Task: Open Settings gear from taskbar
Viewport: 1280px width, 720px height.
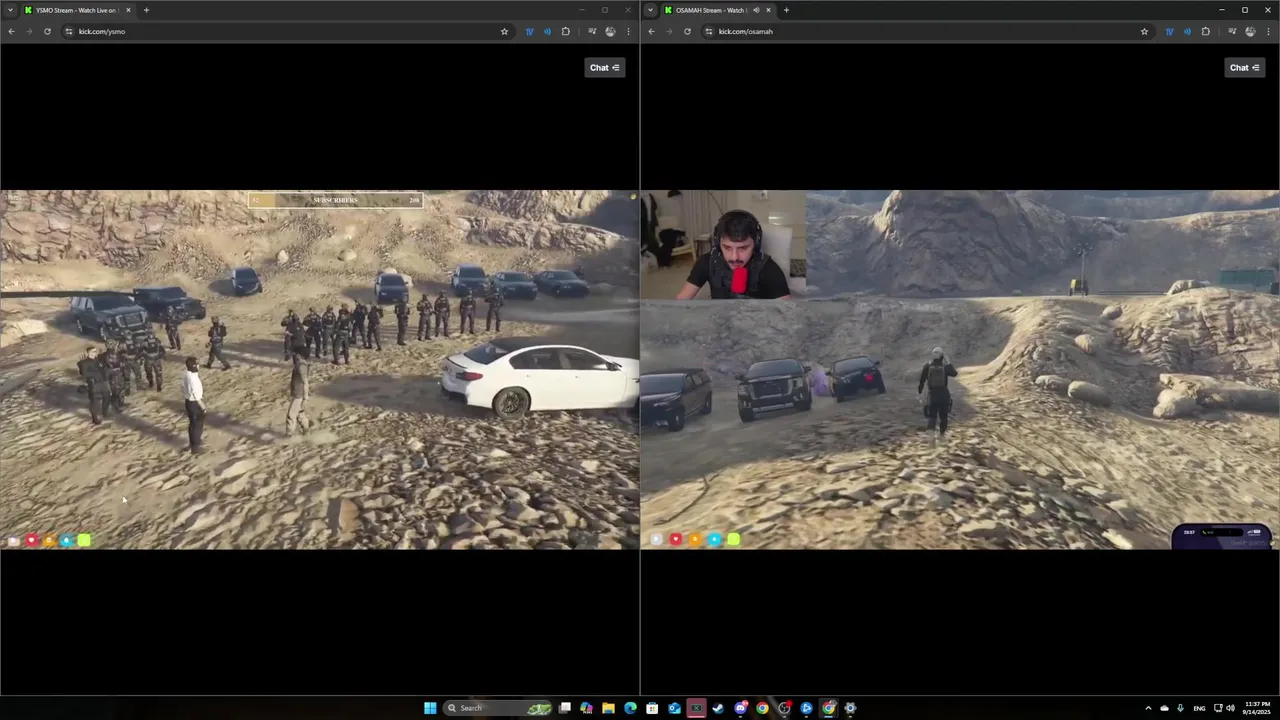Action: point(851,708)
